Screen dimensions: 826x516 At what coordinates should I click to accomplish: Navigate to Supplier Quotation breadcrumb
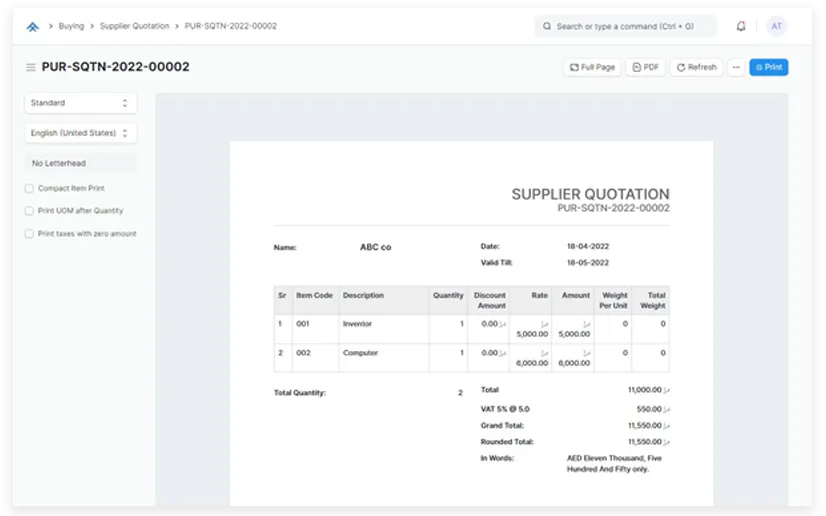[x=134, y=26]
